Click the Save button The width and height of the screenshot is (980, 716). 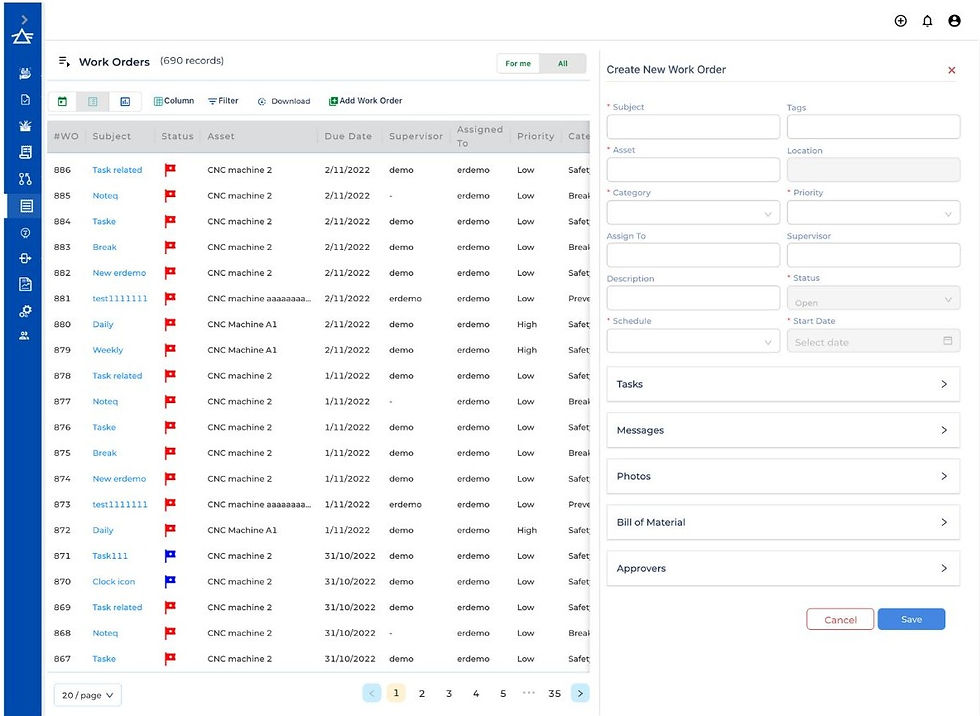click(x=911, y=619)
